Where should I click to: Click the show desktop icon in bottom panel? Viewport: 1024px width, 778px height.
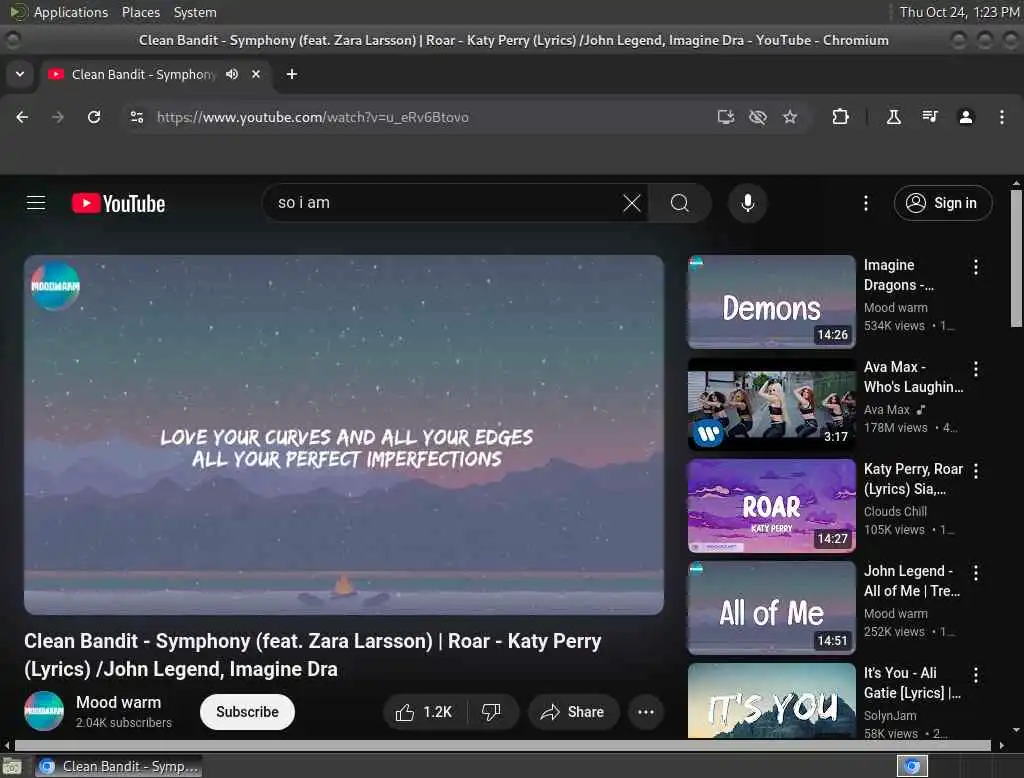[12, 766]
